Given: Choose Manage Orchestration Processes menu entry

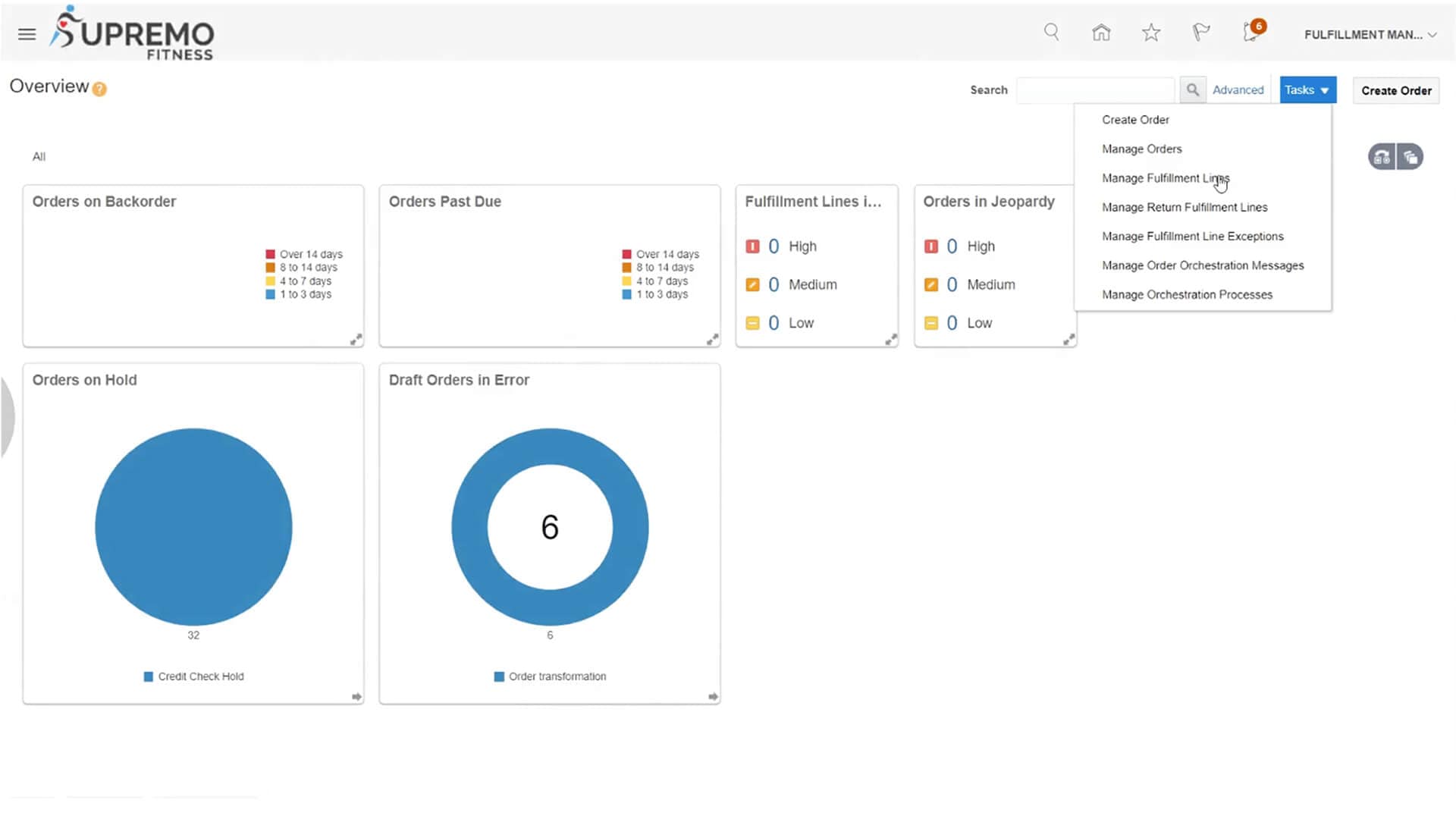Looking at the screenshot, I should coord(1188,294).
